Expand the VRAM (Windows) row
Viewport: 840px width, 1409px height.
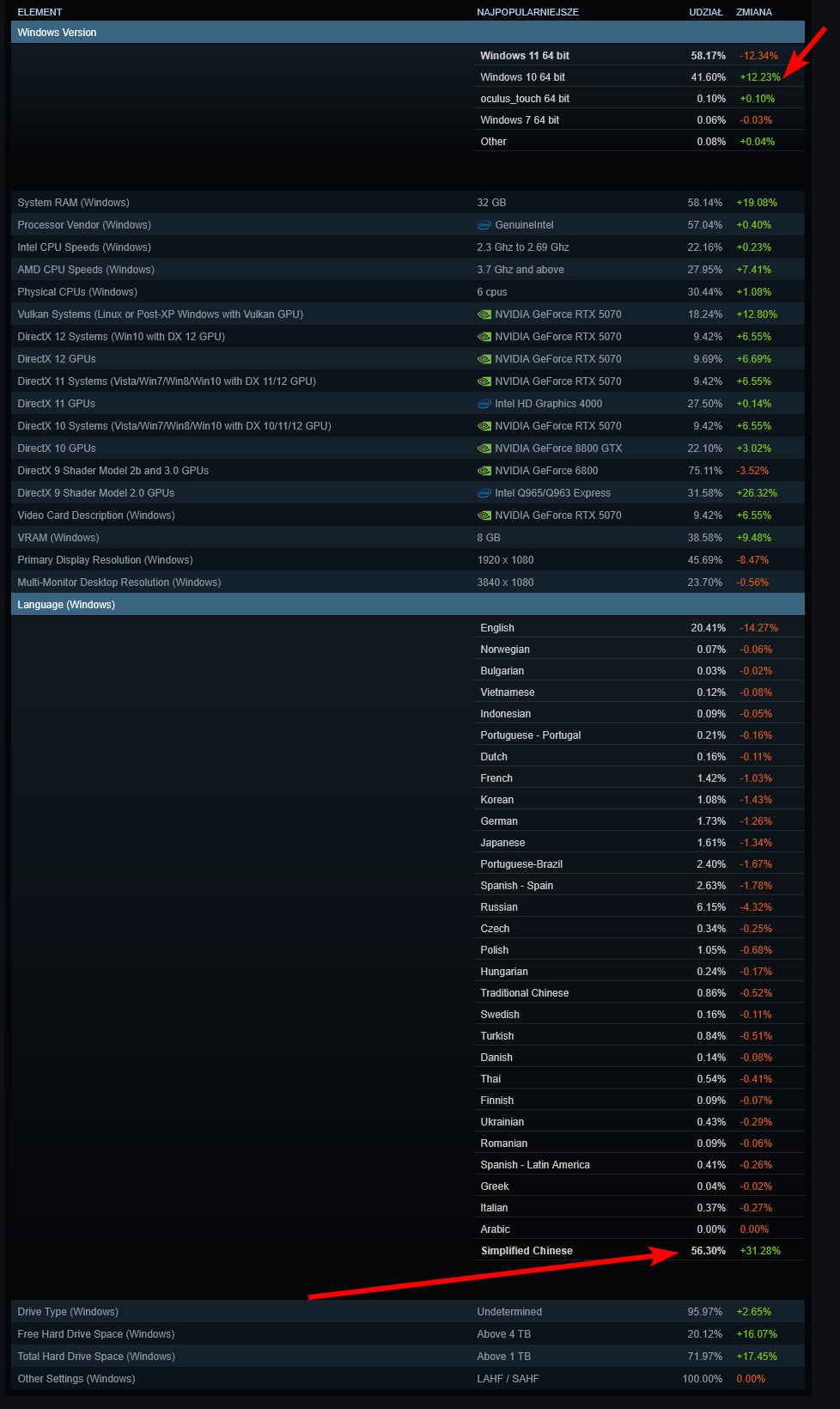click(x=408, y=538)
